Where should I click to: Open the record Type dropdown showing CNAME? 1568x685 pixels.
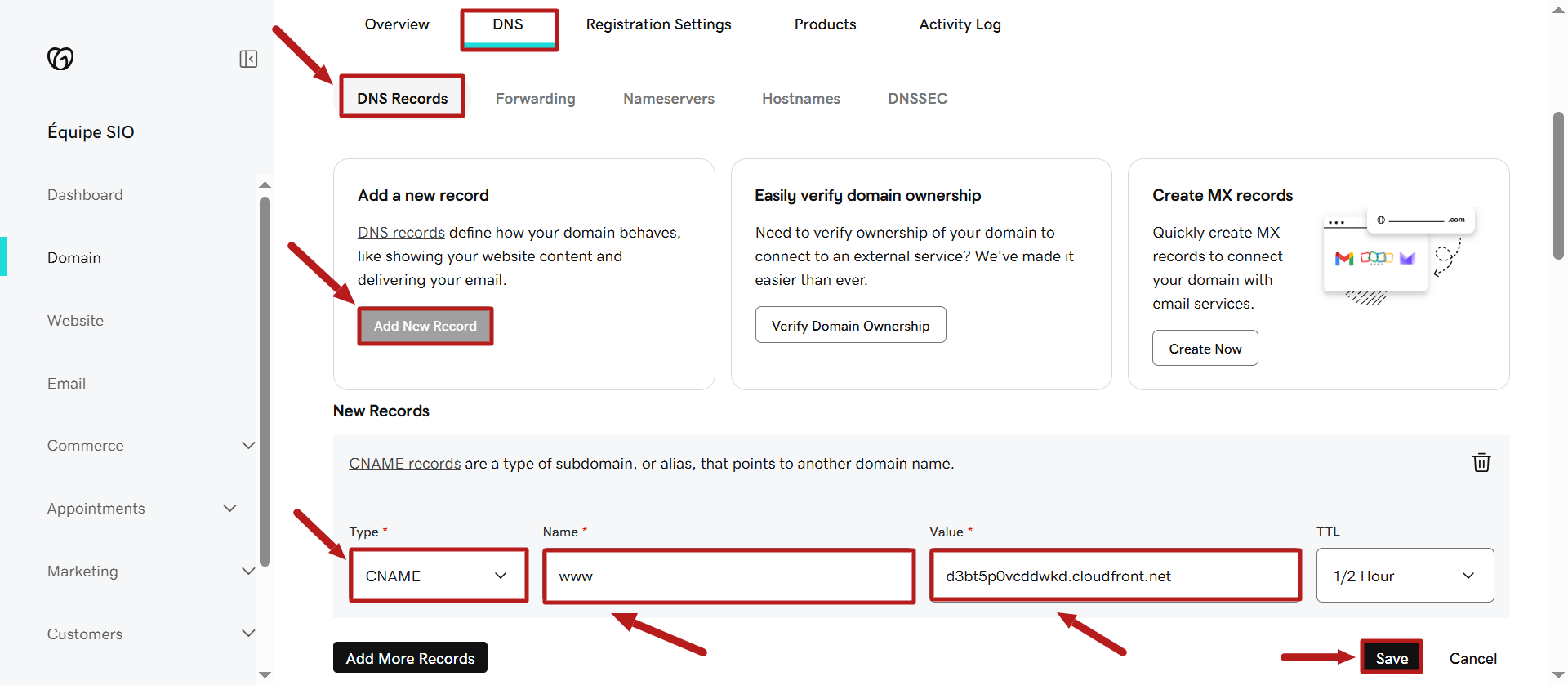(439, 576)
